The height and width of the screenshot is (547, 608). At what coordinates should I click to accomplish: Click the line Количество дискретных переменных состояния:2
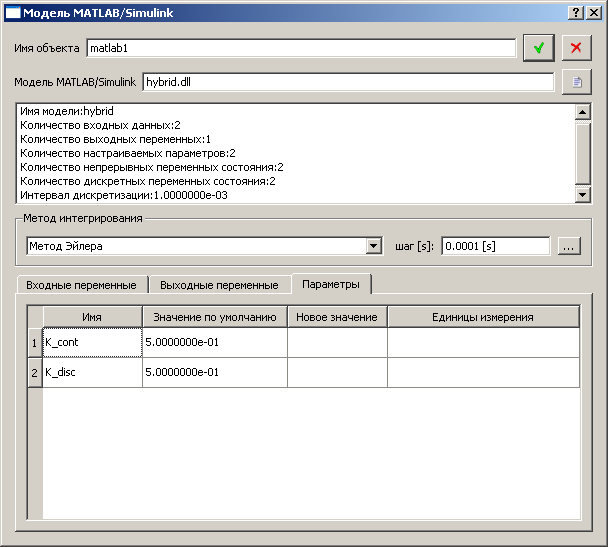[148, 181]
